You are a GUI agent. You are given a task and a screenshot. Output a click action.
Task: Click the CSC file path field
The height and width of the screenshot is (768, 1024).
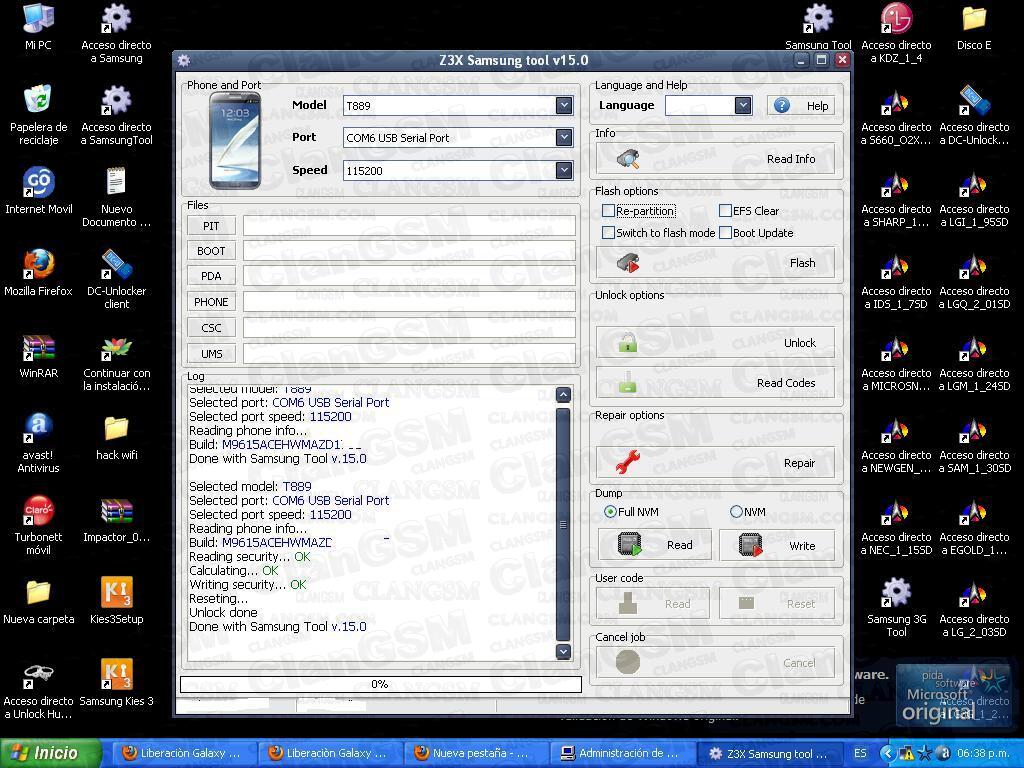(409, 328)
